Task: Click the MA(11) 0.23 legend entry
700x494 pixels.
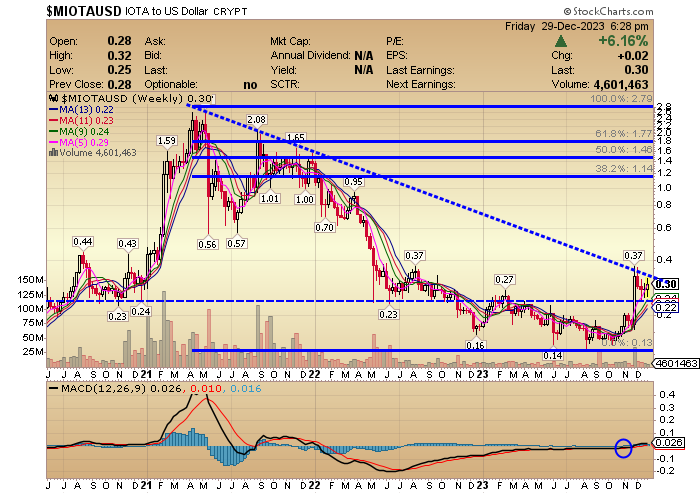Action: pos(81,120)
